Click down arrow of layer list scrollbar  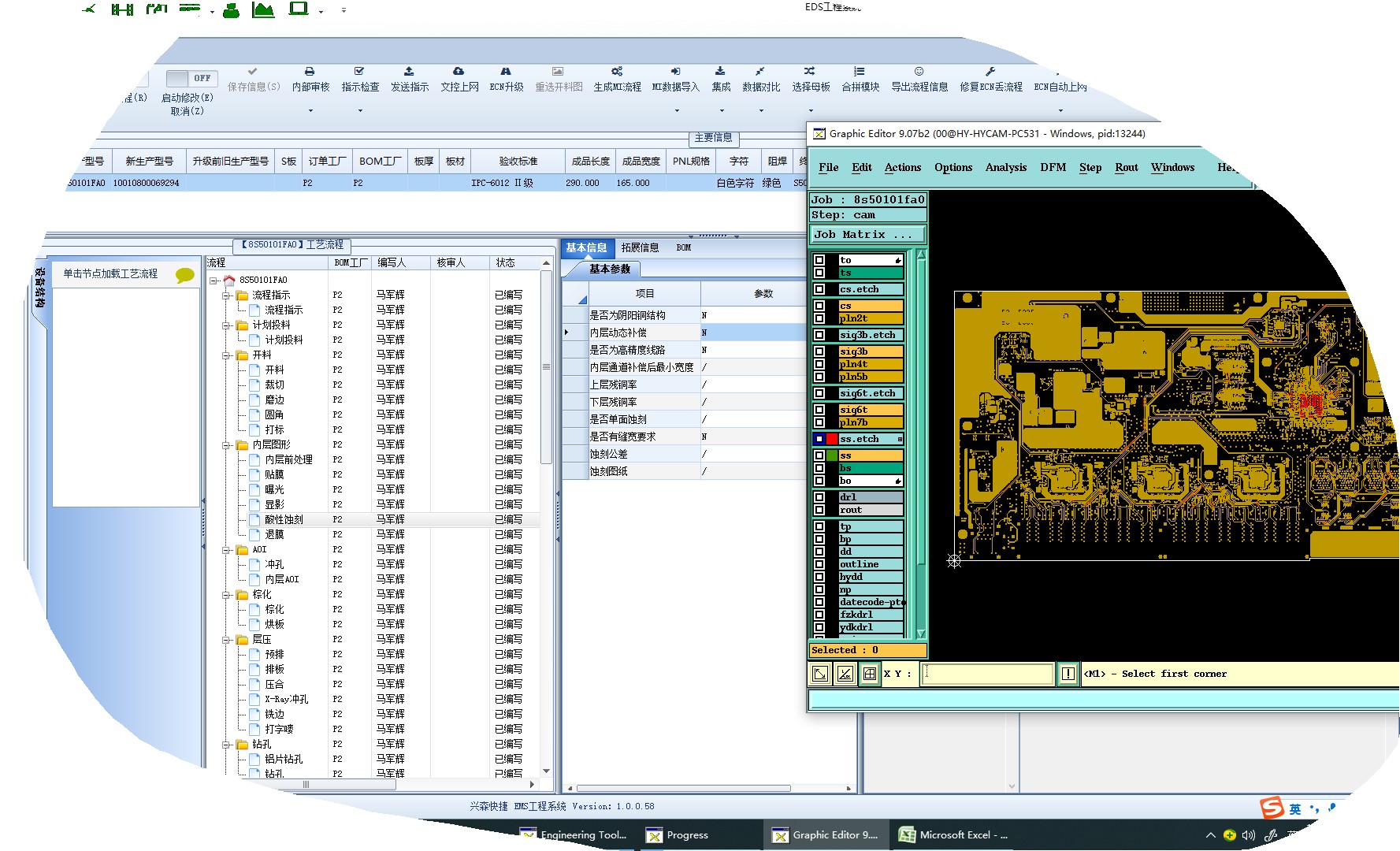[x=921, y=634]
